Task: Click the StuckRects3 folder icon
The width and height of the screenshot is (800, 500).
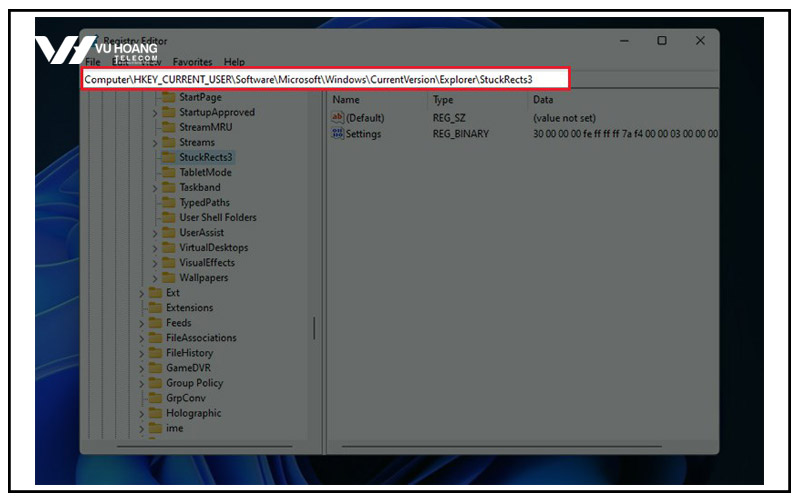Action: 168,157
